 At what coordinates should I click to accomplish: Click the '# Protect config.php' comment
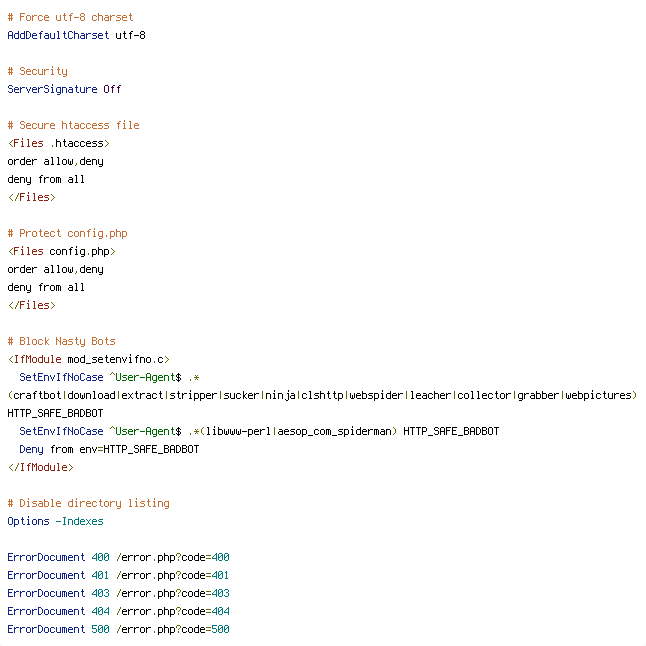68,234
